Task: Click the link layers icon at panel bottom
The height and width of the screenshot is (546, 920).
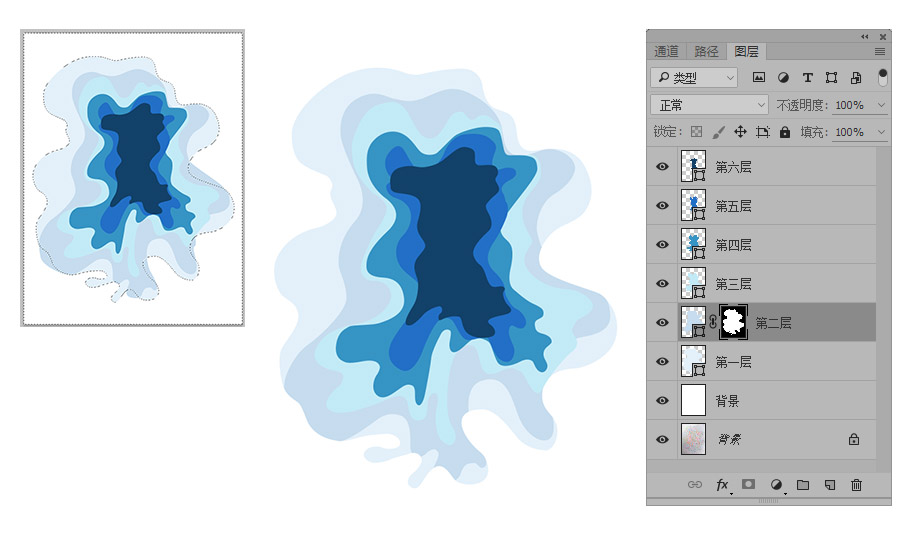Action: [695, 484]
